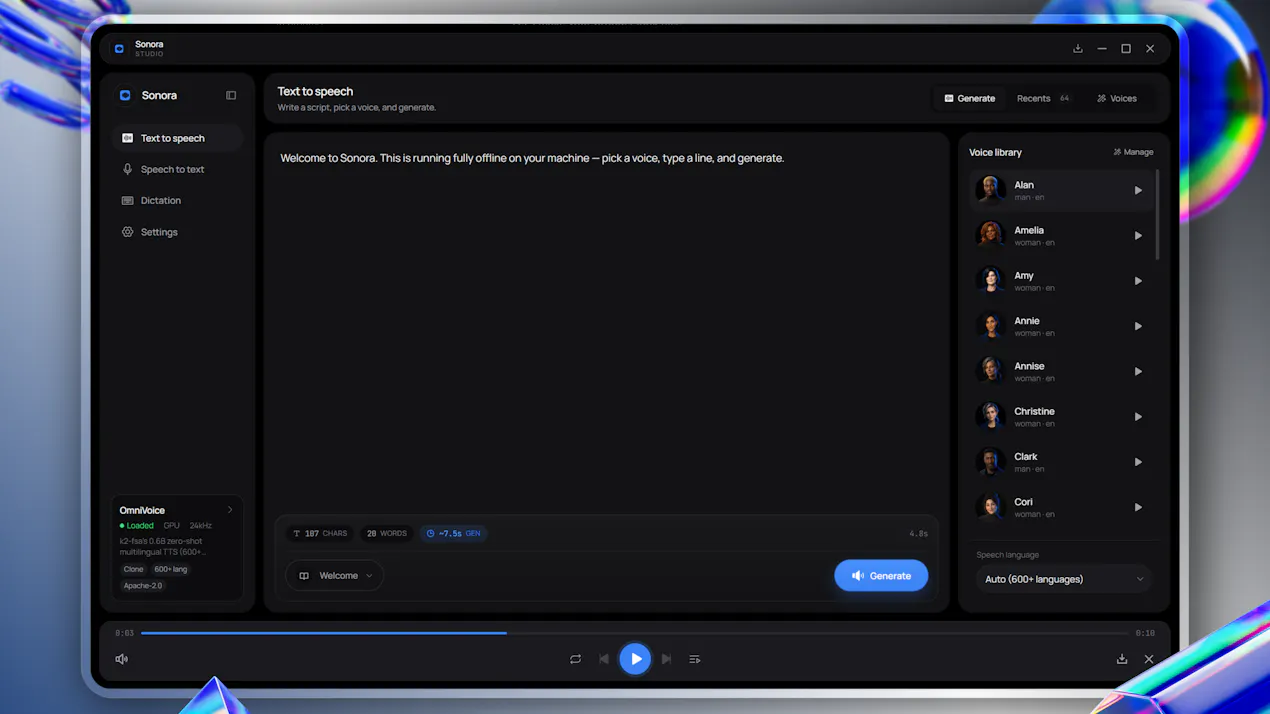
Task: Choose the Christine voice name
Action: [x=1034, y=411]
